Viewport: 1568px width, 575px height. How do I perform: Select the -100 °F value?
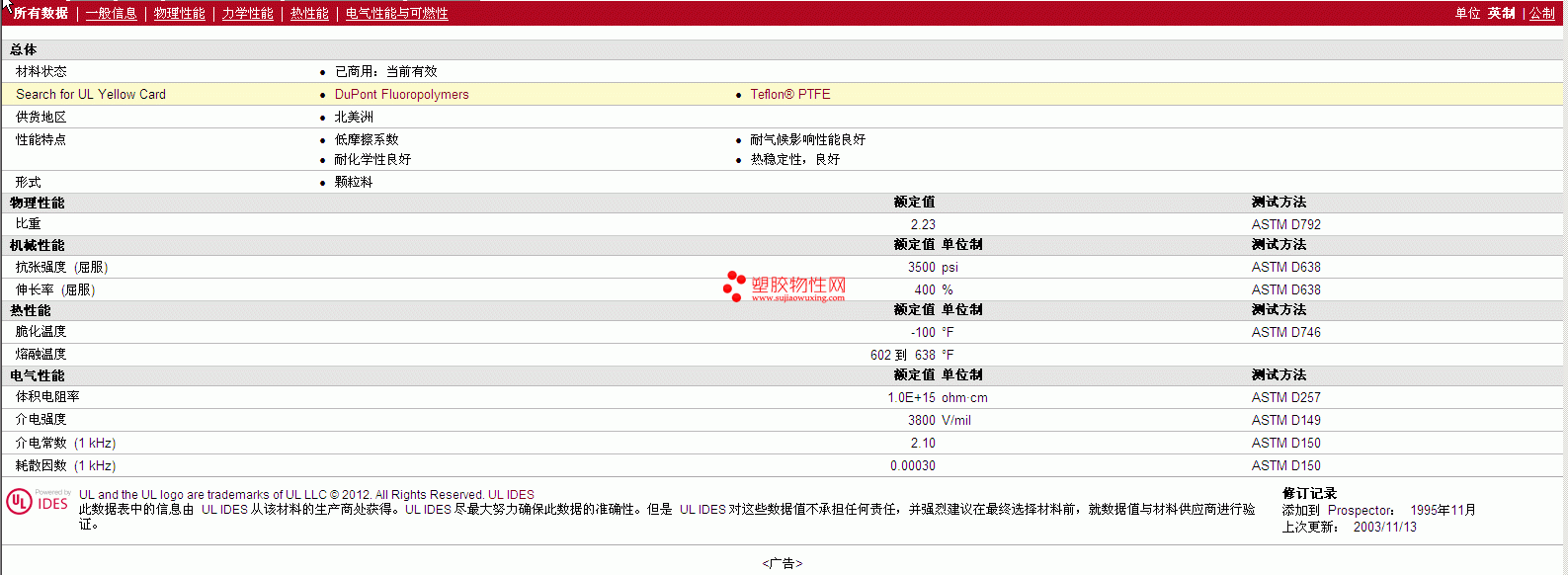pos(933,332)
